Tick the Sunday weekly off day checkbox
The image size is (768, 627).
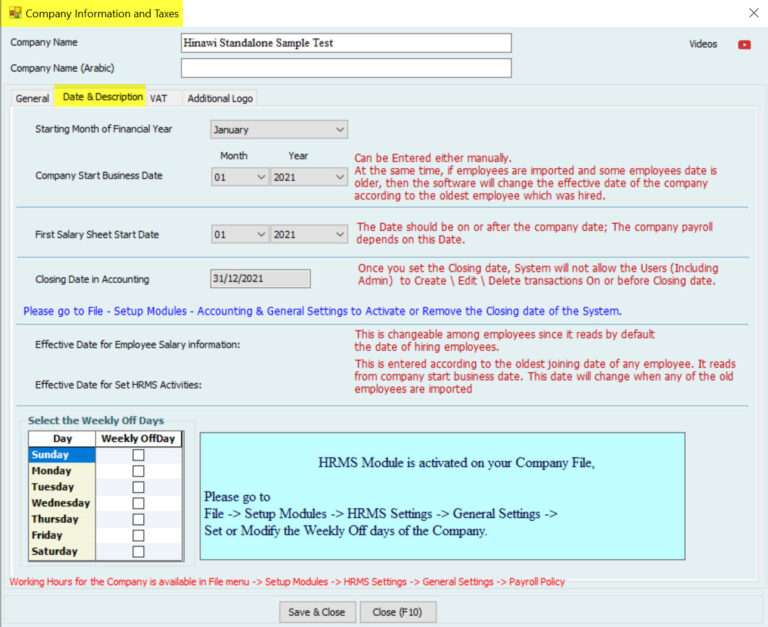138,455
